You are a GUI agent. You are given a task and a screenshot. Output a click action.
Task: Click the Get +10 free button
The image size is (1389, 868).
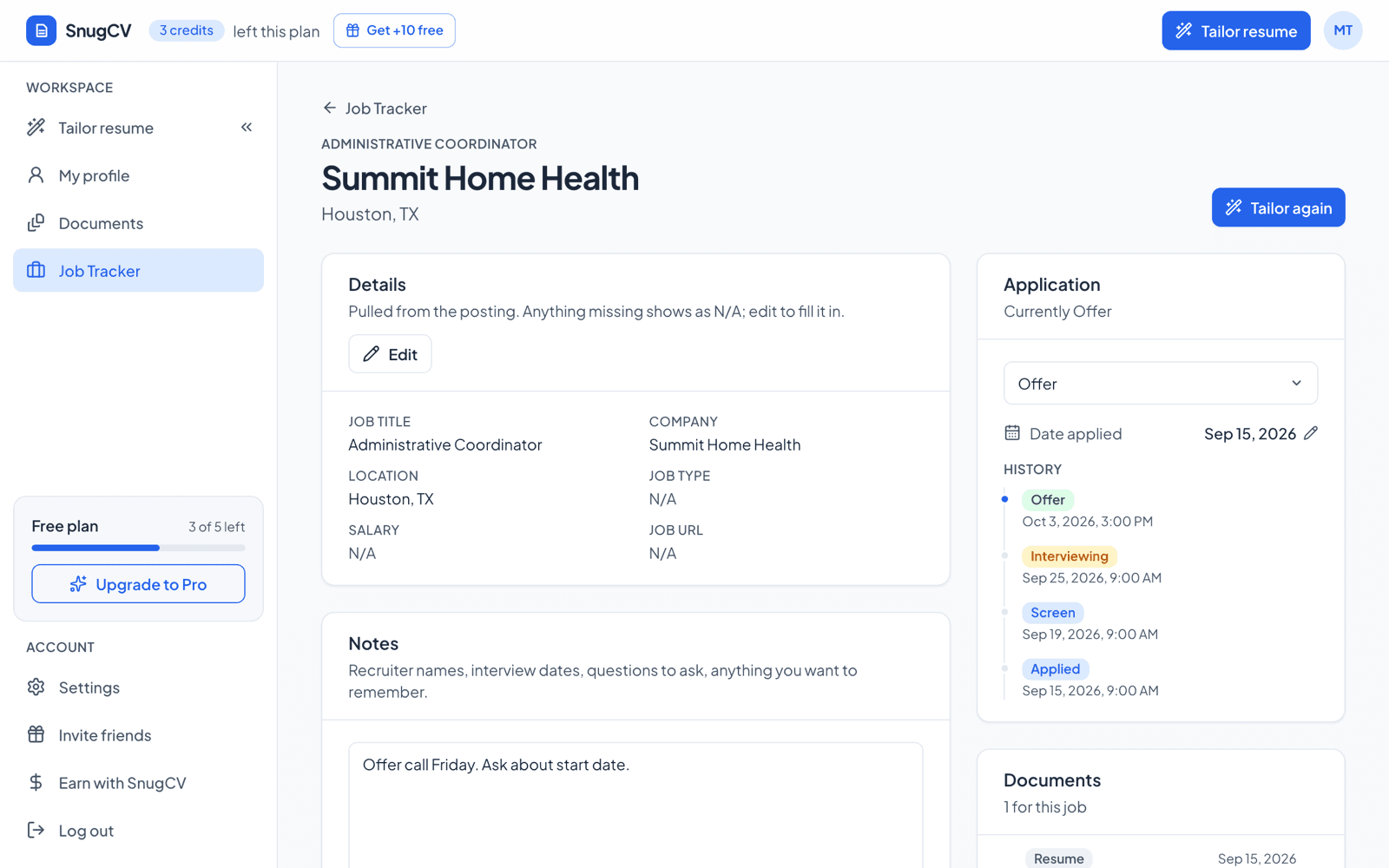click(394, 30)
